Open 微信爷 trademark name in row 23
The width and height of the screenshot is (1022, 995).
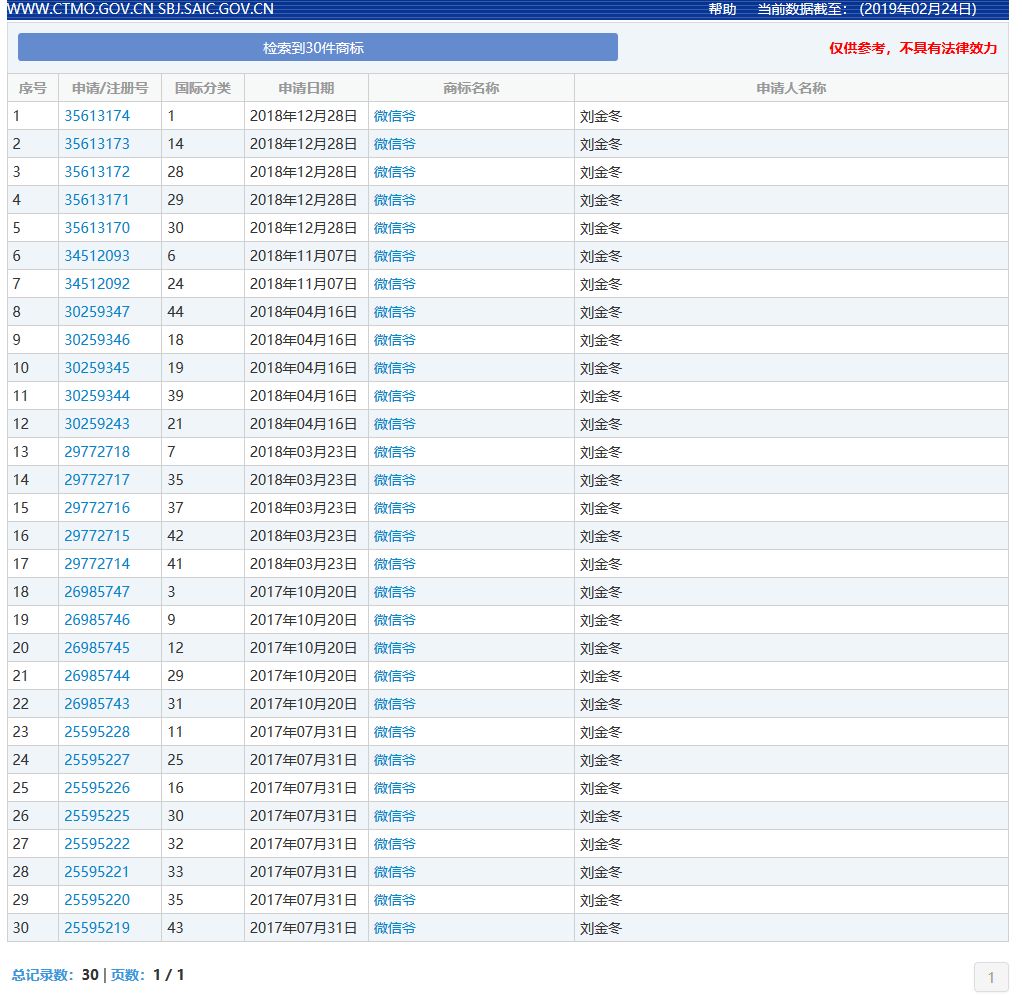tap(395, 732)
